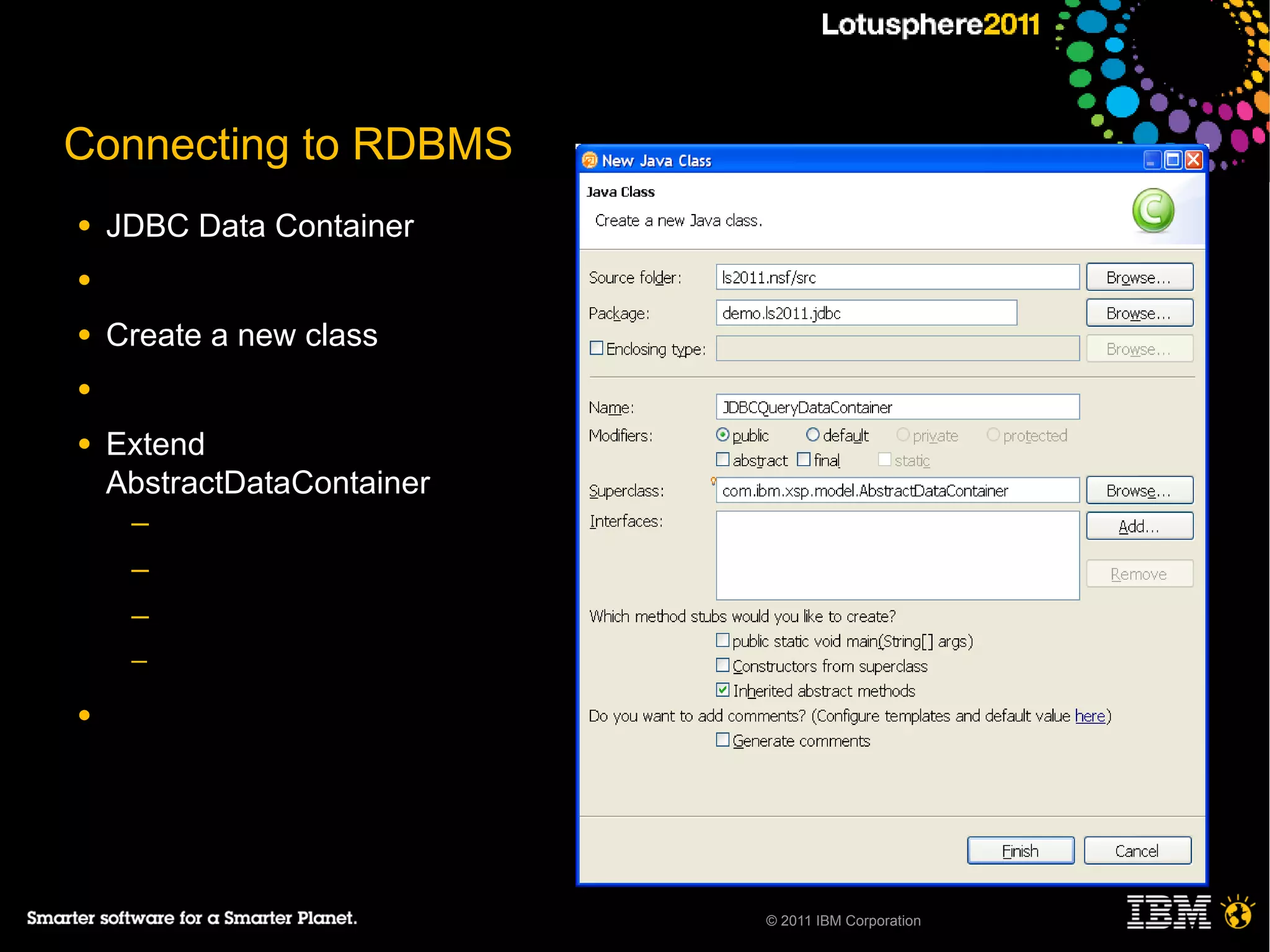Click the Smarter Planet globe icon
Screen dimensions: 1270x952
pyautogui.click(x=1238, y=912)
